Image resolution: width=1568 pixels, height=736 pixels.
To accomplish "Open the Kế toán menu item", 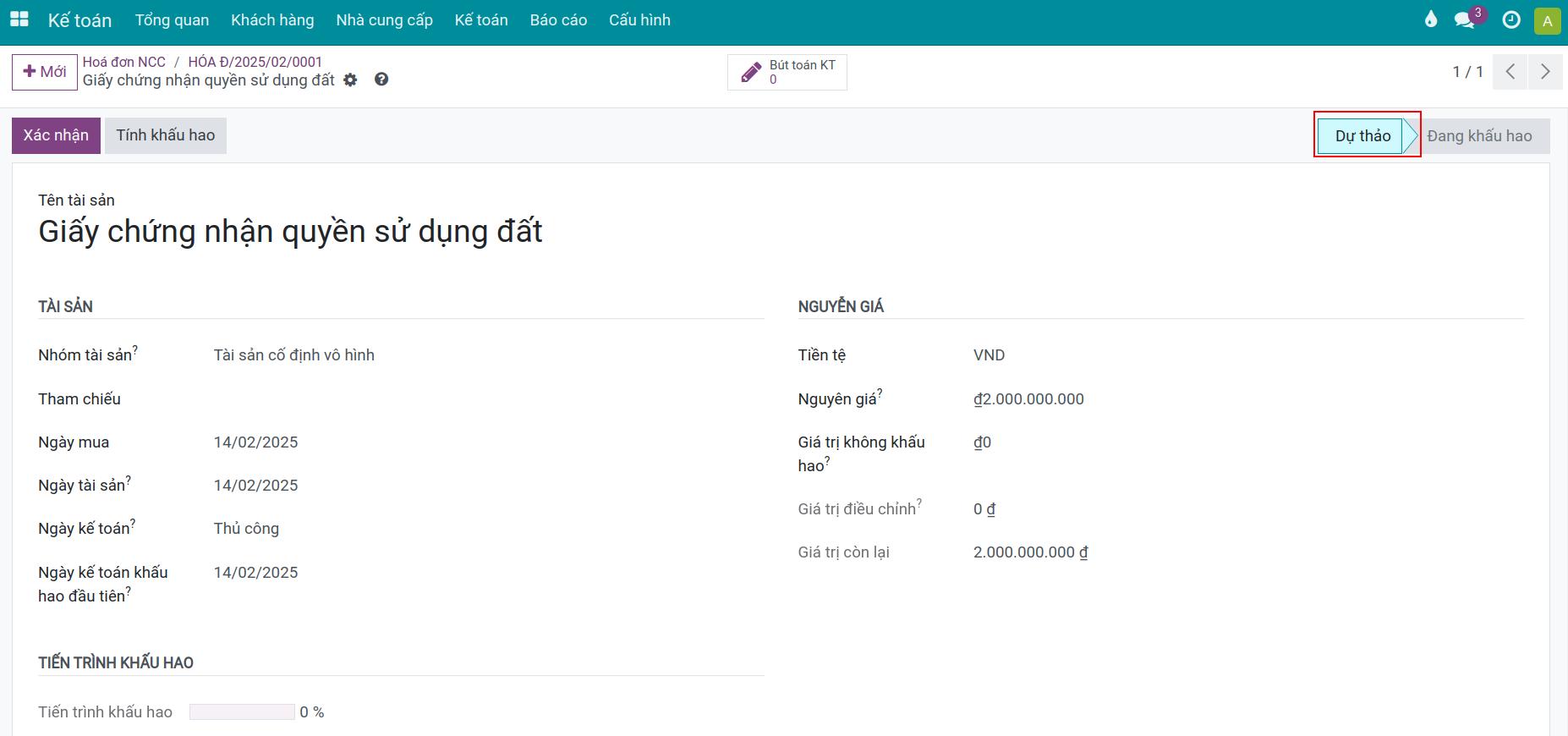I will 481,20.
